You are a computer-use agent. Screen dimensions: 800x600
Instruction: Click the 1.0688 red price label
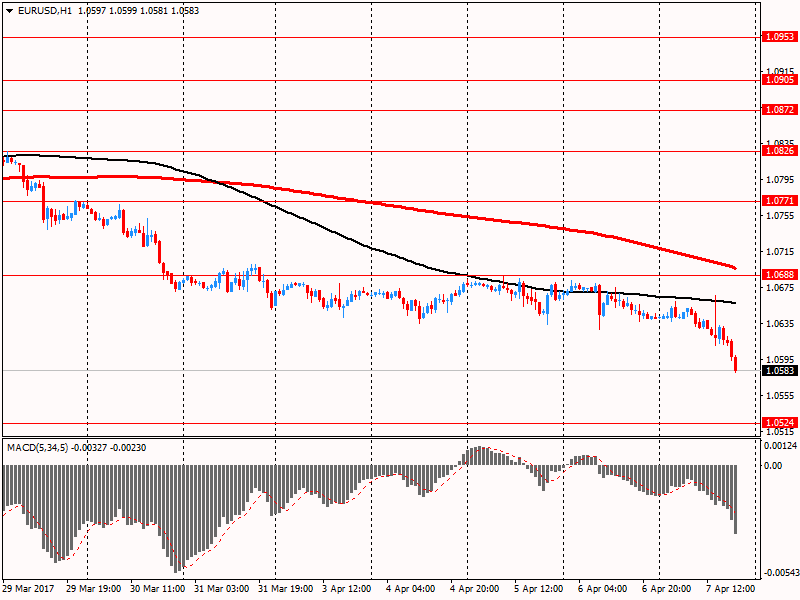tap(780, 274)
